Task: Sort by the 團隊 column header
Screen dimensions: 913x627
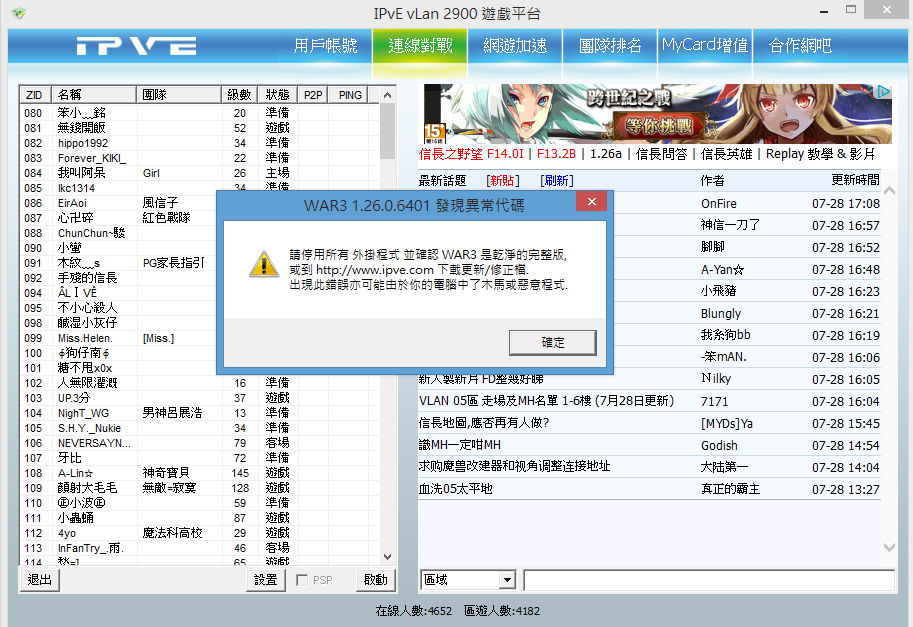Action: (x=179, y=95)
